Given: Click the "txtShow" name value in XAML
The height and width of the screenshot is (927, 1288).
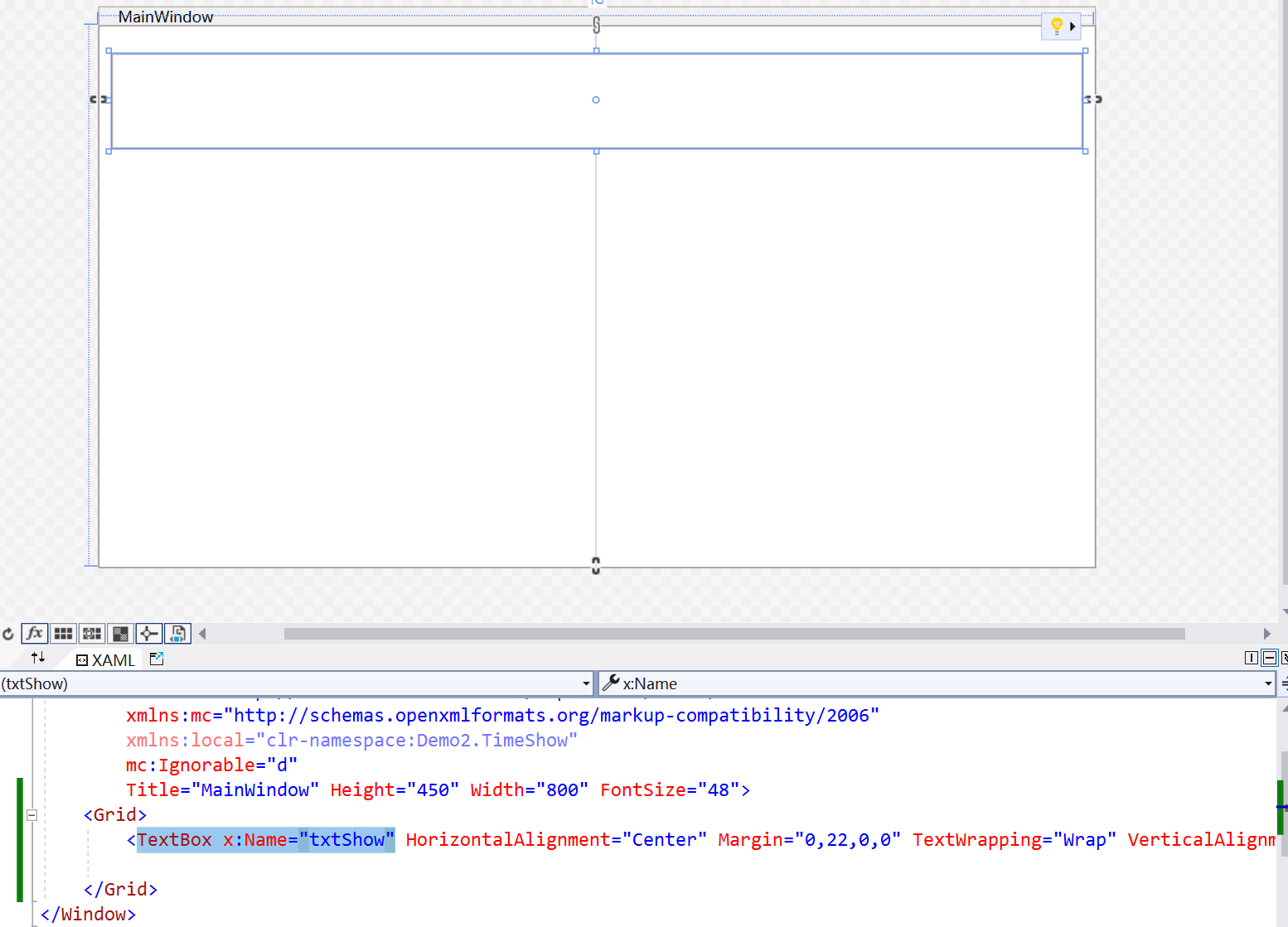Looking at the screenshot, I should [347, 840].
